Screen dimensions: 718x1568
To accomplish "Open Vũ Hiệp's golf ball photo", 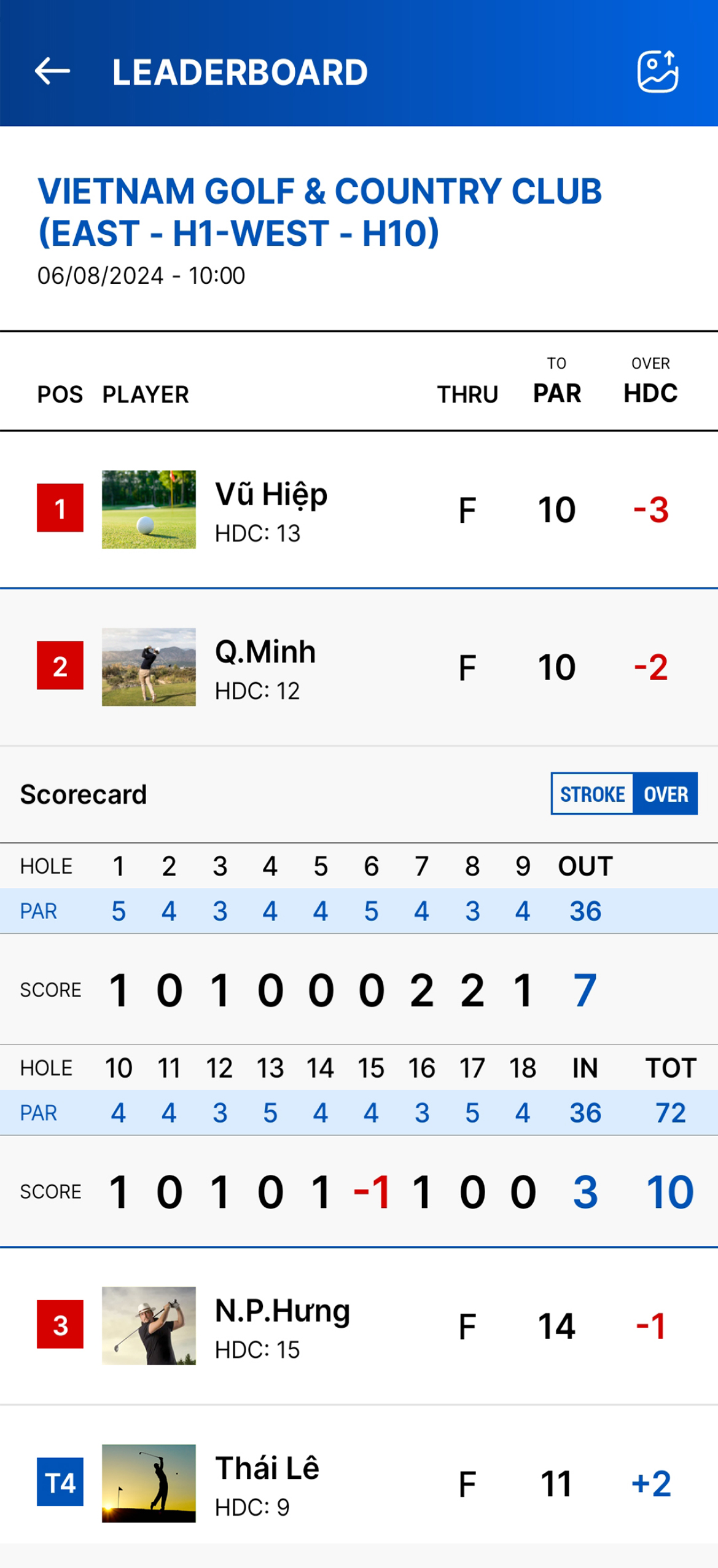I will [149, 509].
